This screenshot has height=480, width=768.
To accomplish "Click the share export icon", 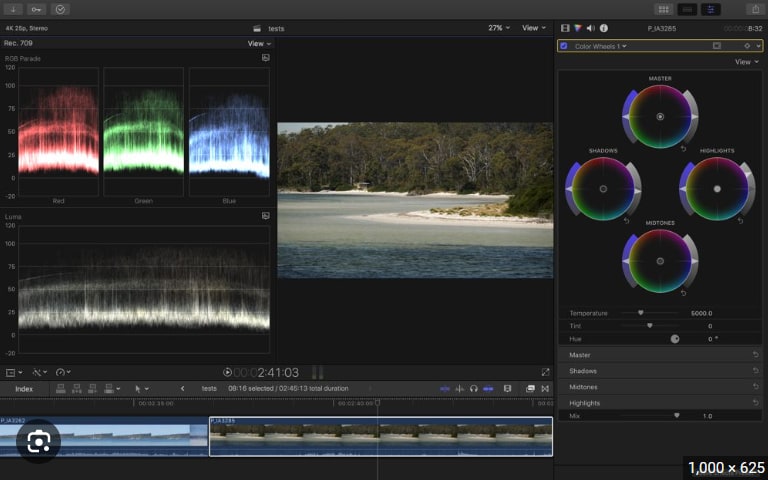I will coord(755,9).
